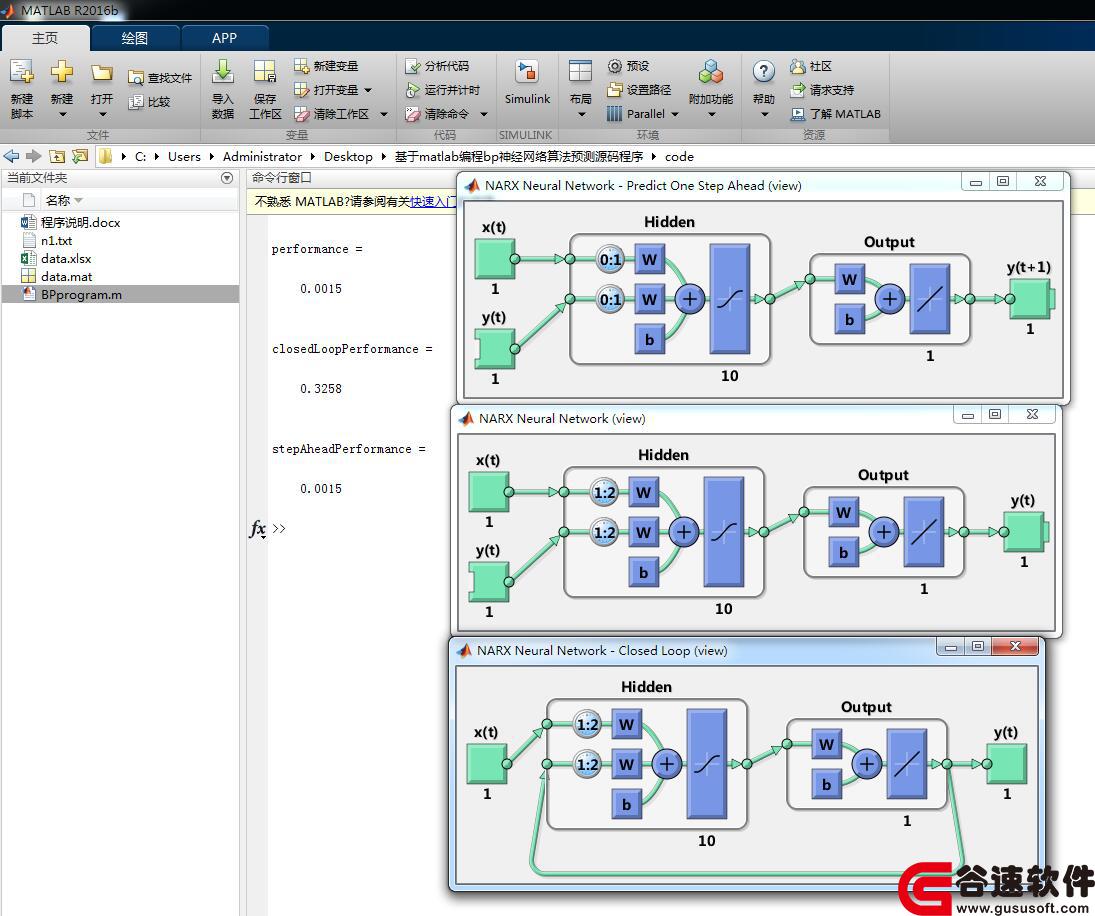
Task: Click the 打开变量 open variable icon
Action: (301, 90)
